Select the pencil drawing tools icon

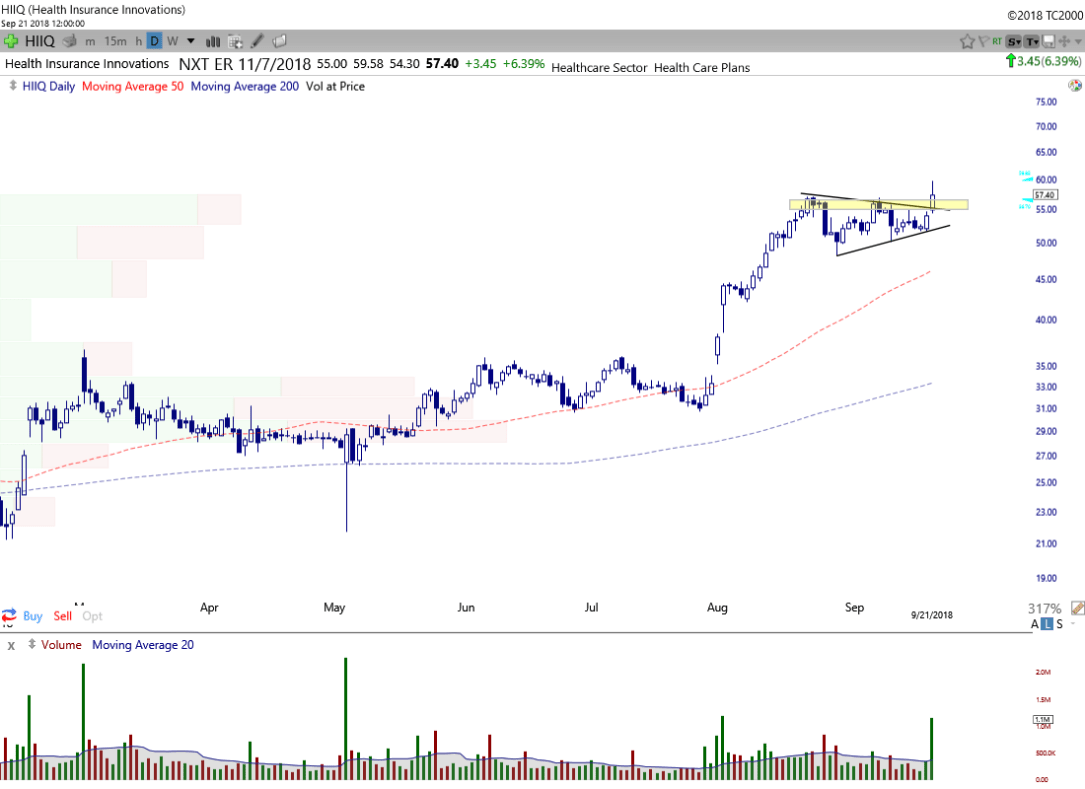[x=258, y=41]
